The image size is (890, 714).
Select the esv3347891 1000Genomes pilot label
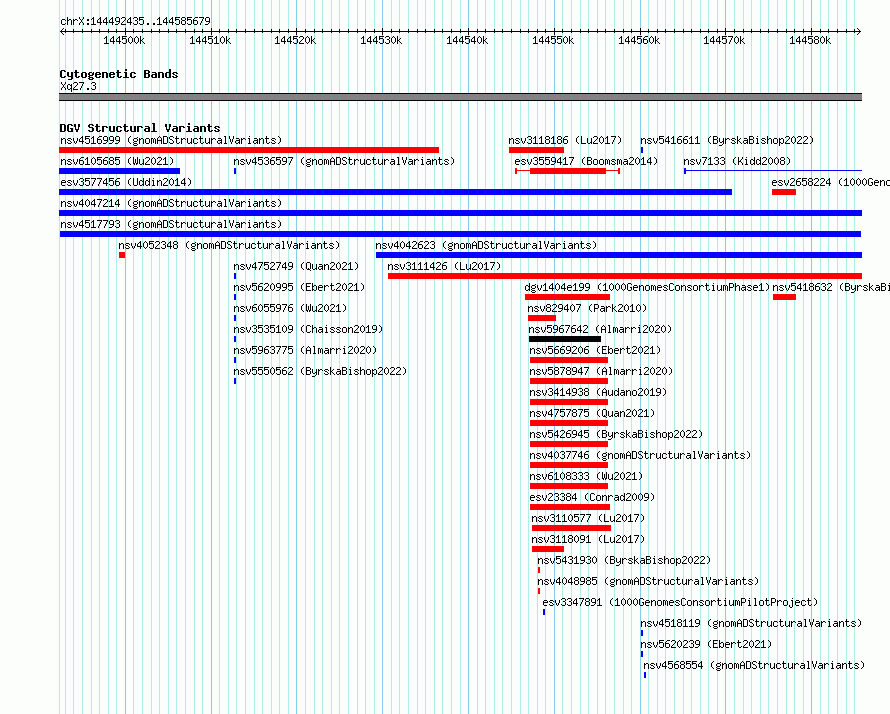tap(681, 602)
